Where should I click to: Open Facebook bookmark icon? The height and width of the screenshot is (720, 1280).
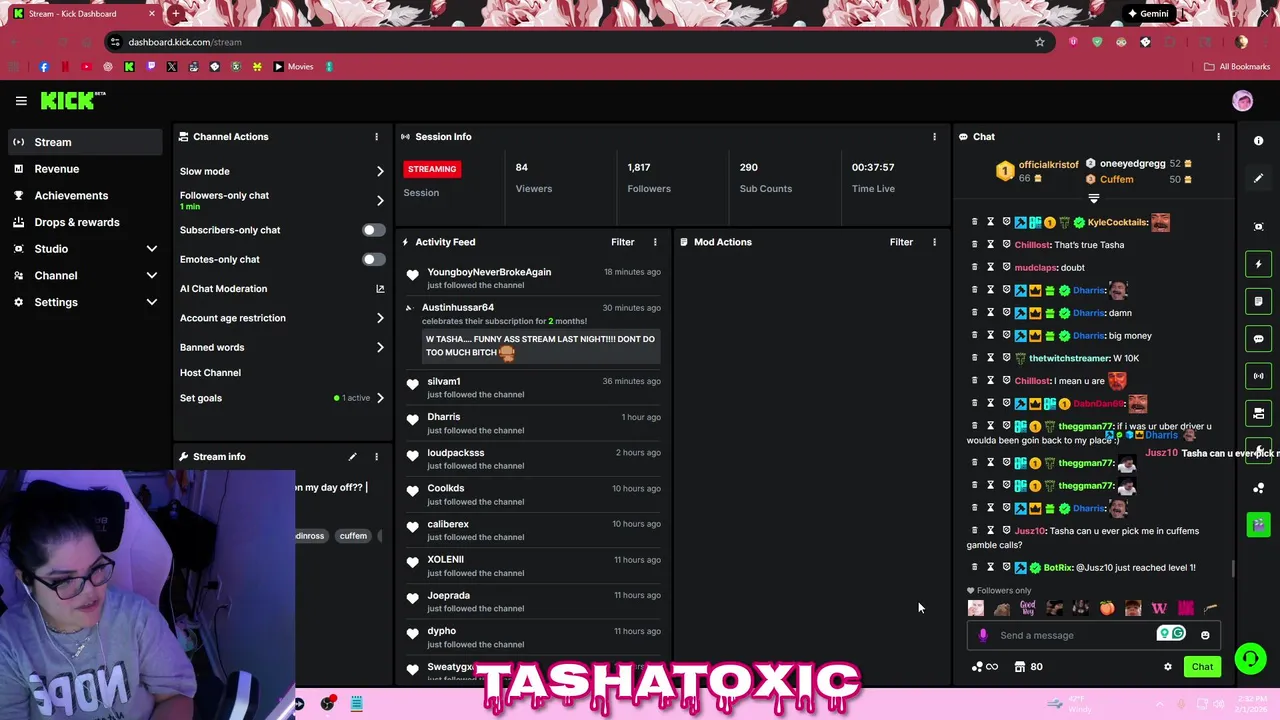pos(43,67)
